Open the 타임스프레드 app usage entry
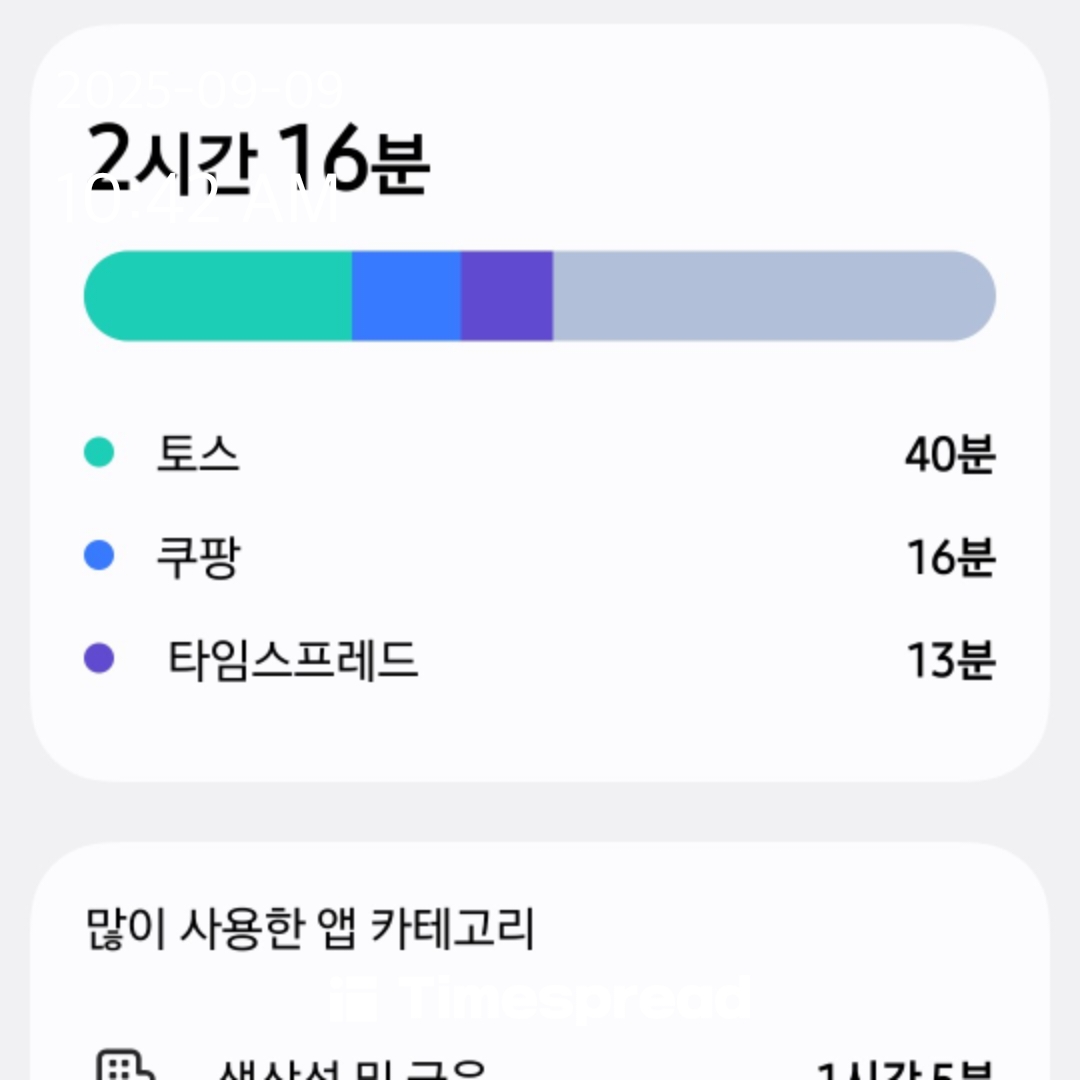Viewport: 1080px width, 1080px height. point(539,660)
